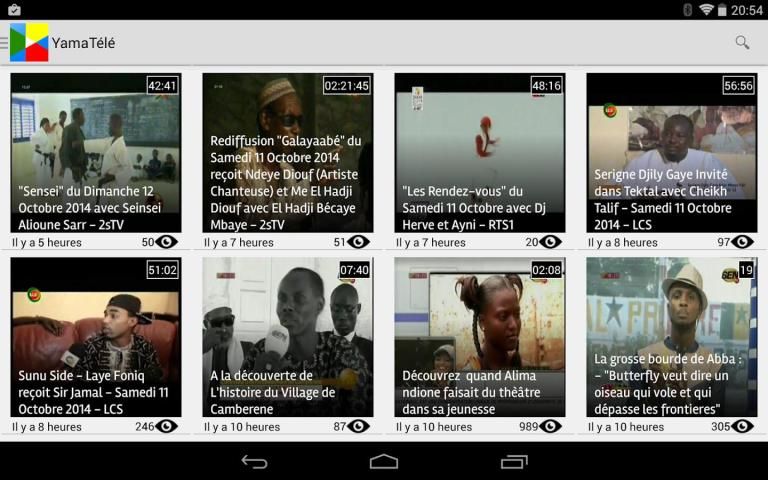The width and height of the screenshot is (768, 480).
Task: Tap the eye icon beside 989 views
Action: point(551,427)
